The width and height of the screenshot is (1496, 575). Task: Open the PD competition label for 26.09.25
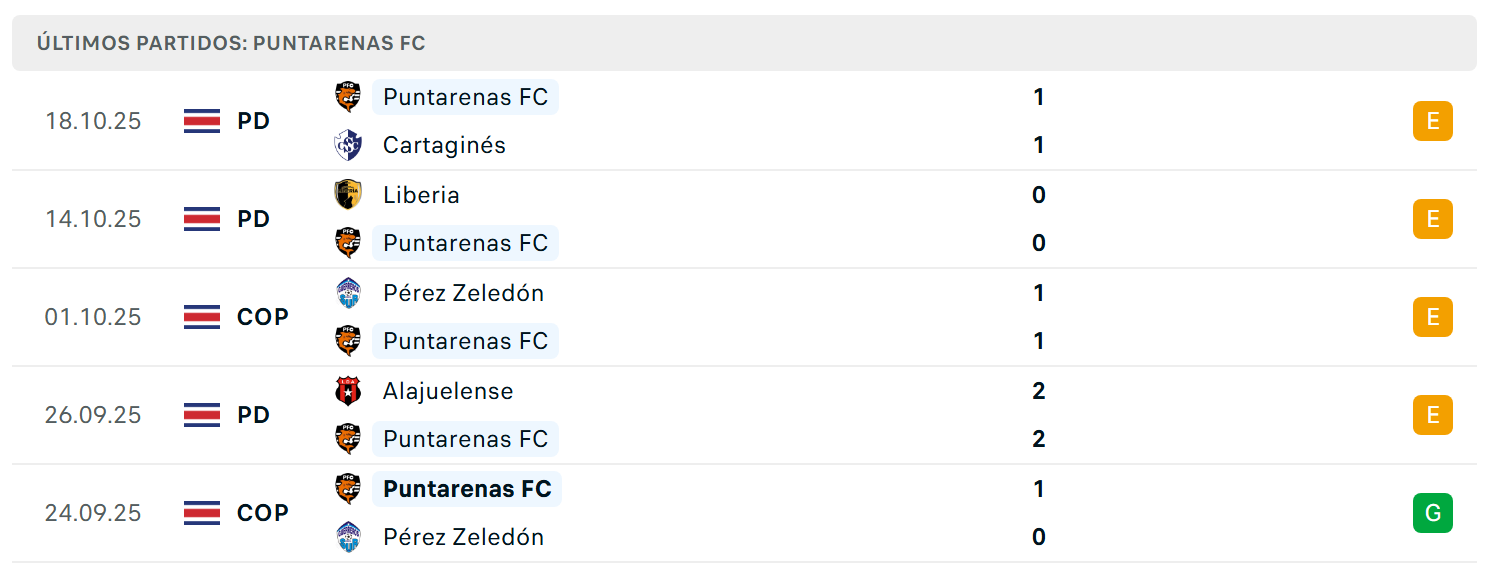254,415
